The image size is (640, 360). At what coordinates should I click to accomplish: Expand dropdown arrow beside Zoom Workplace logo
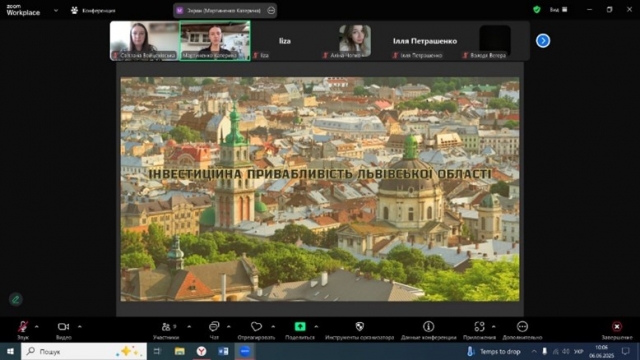(x=56, y=11)
